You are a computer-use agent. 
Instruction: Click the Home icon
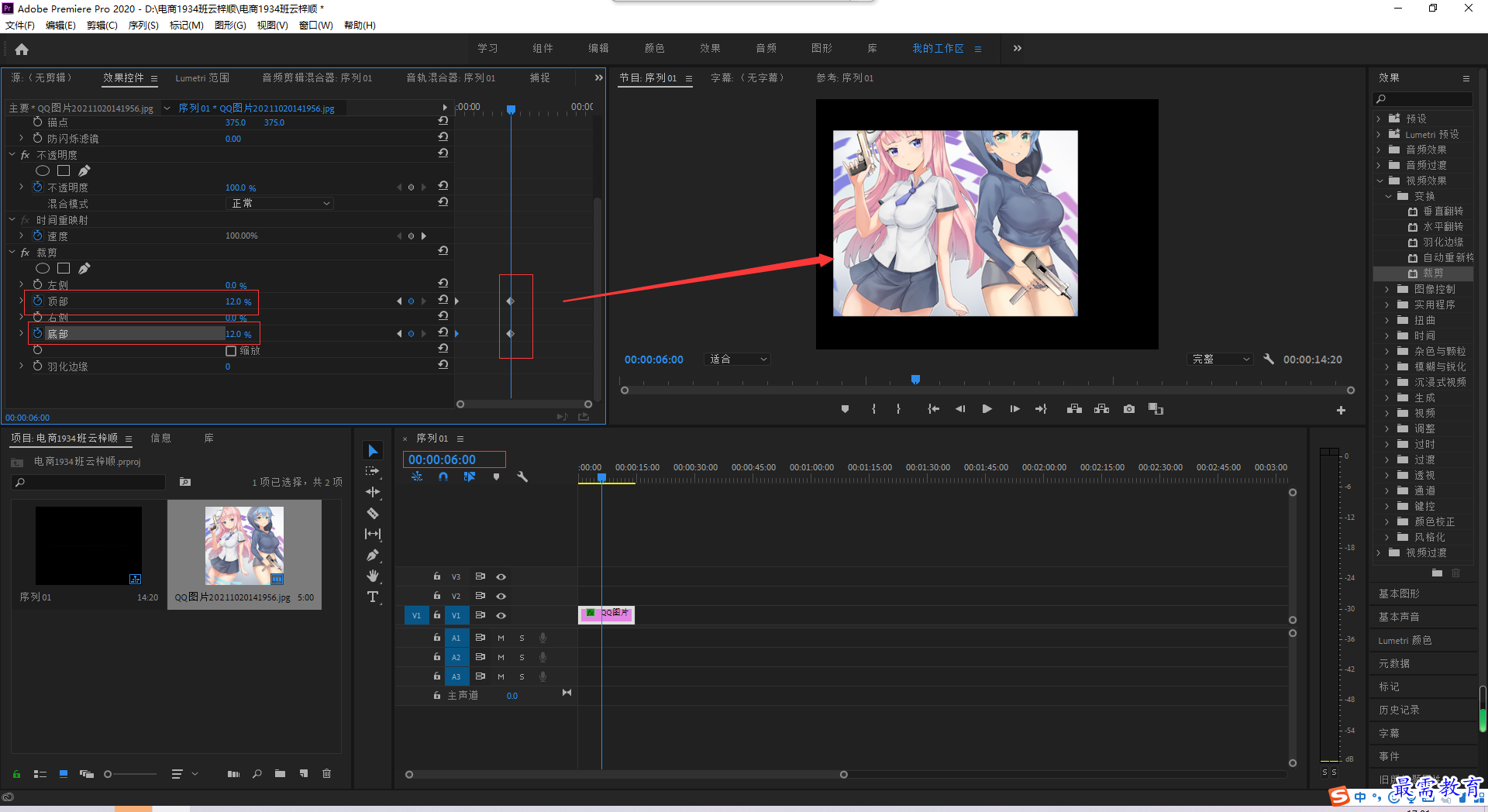pos(22,49)
